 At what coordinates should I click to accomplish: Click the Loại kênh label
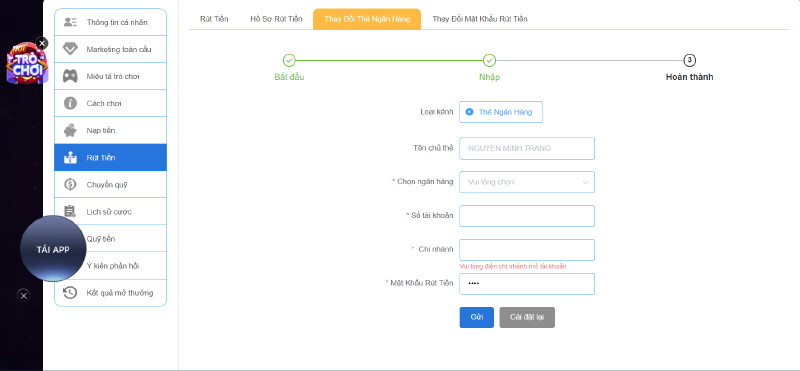tap(436, 112)
